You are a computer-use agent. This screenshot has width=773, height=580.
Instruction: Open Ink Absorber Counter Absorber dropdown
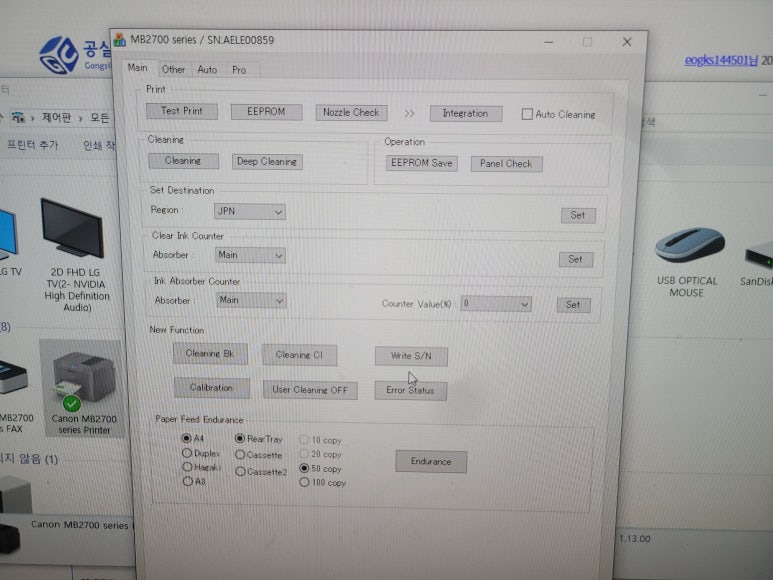pyautogui.click(x=251, y=300)
